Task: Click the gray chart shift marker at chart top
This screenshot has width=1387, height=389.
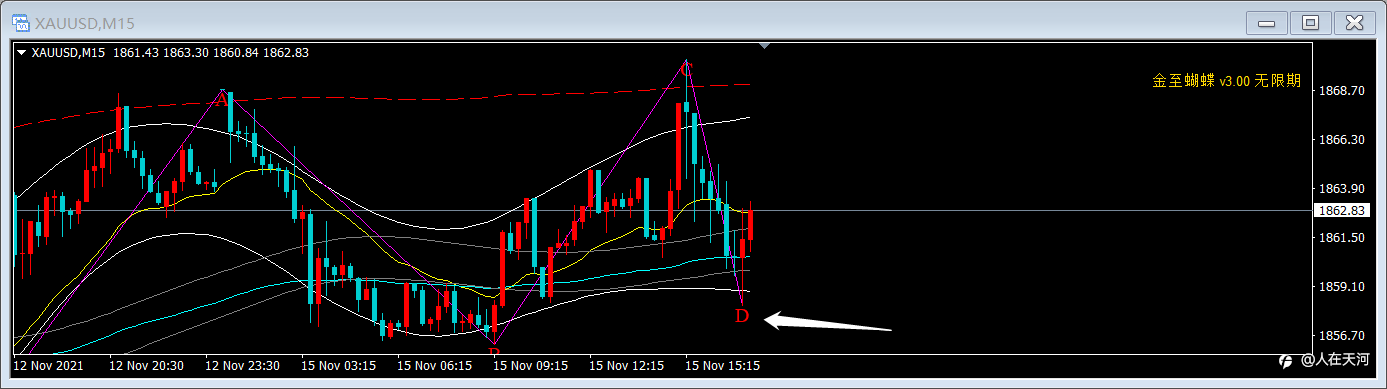Action: point(766,46)
